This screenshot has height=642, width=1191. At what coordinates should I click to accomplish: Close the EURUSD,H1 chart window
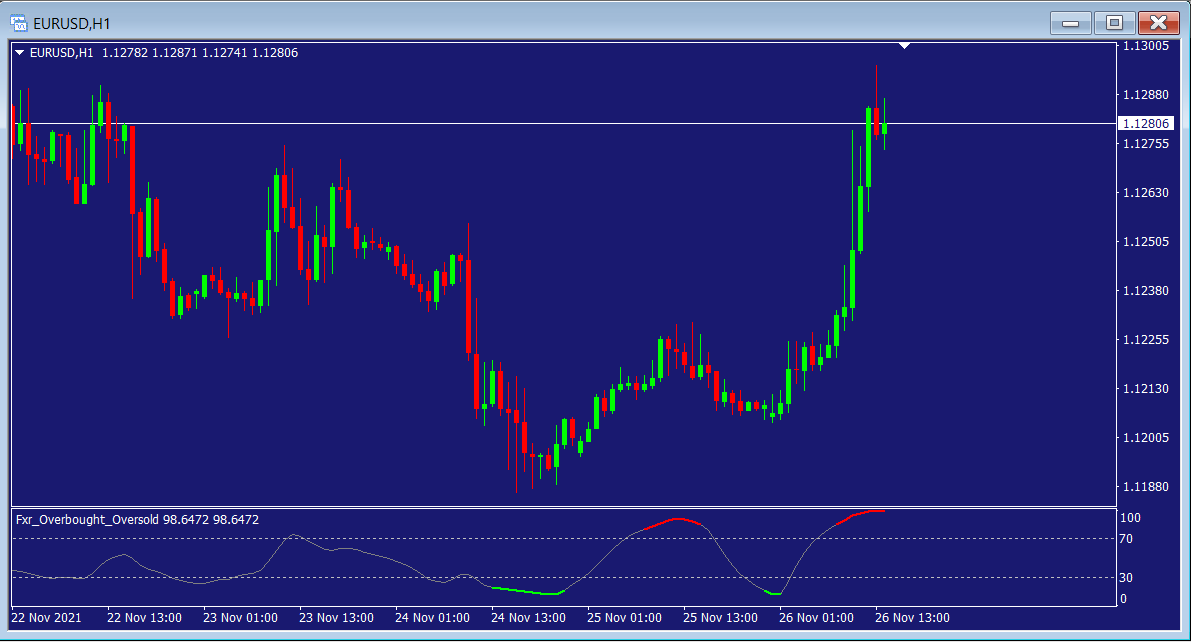(1158, 22)
